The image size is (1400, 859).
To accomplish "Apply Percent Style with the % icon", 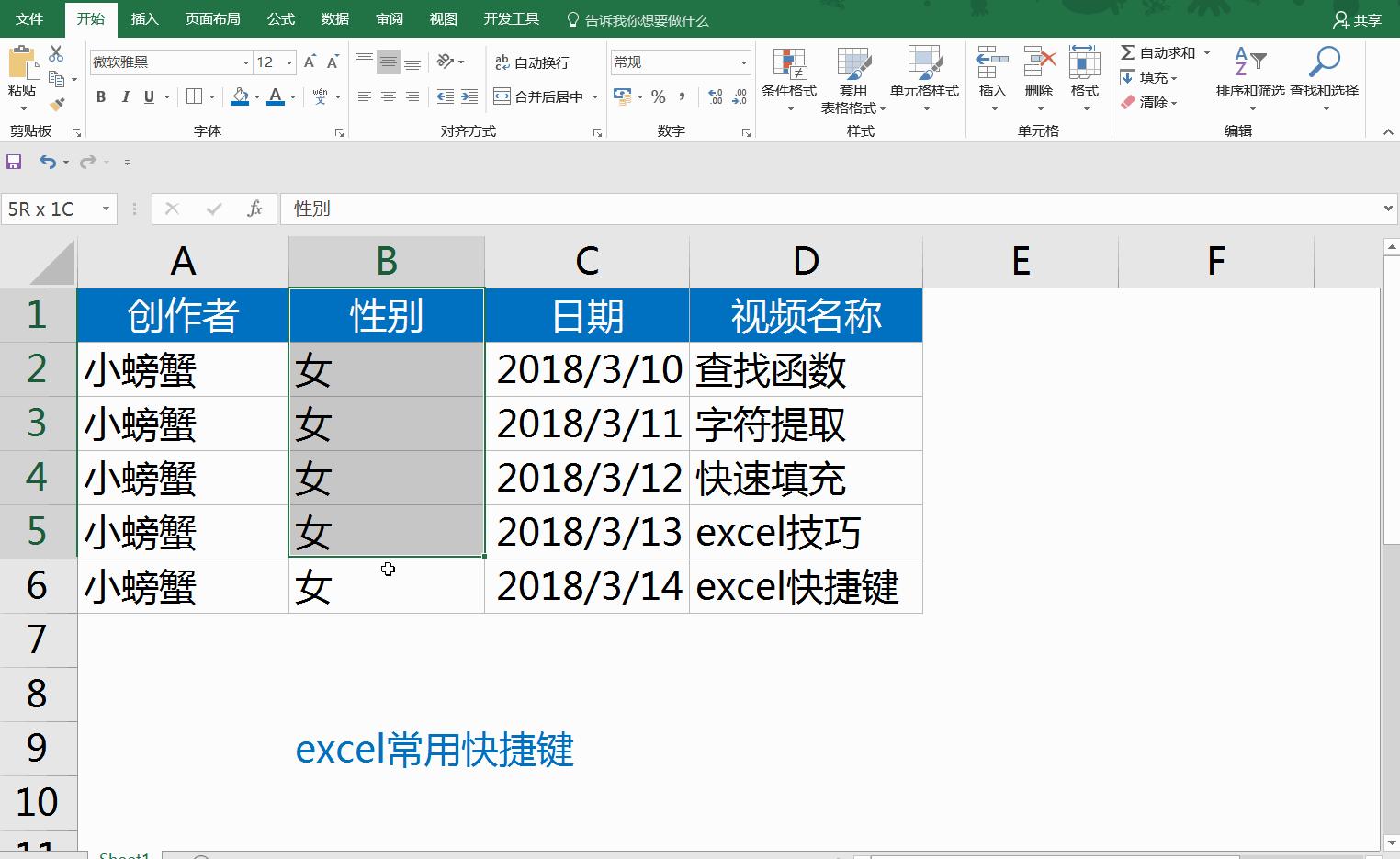I will tap(658, 96).
